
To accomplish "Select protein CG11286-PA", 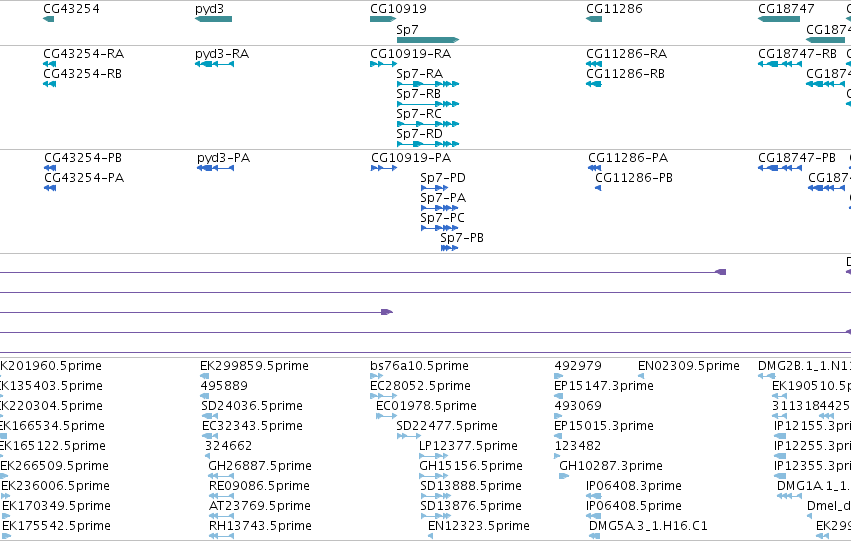I will click(595, 168).
